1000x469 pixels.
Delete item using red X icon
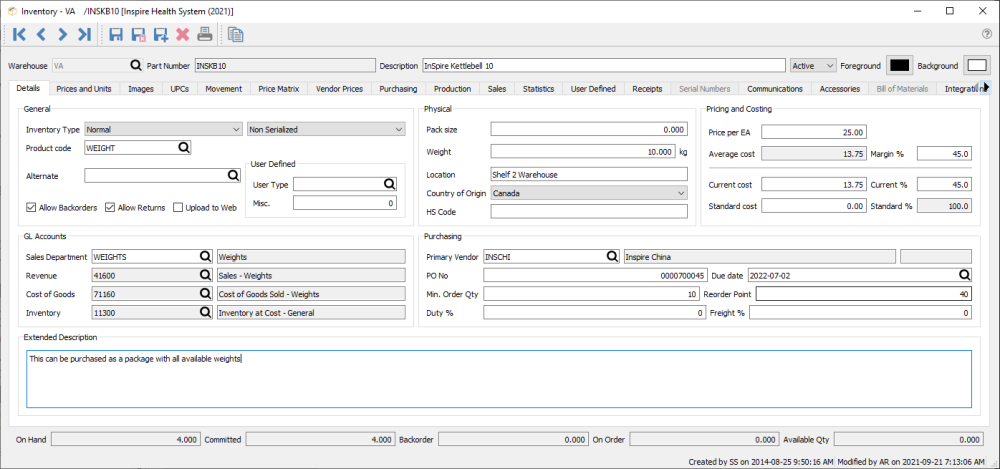(x=183, y=35)
